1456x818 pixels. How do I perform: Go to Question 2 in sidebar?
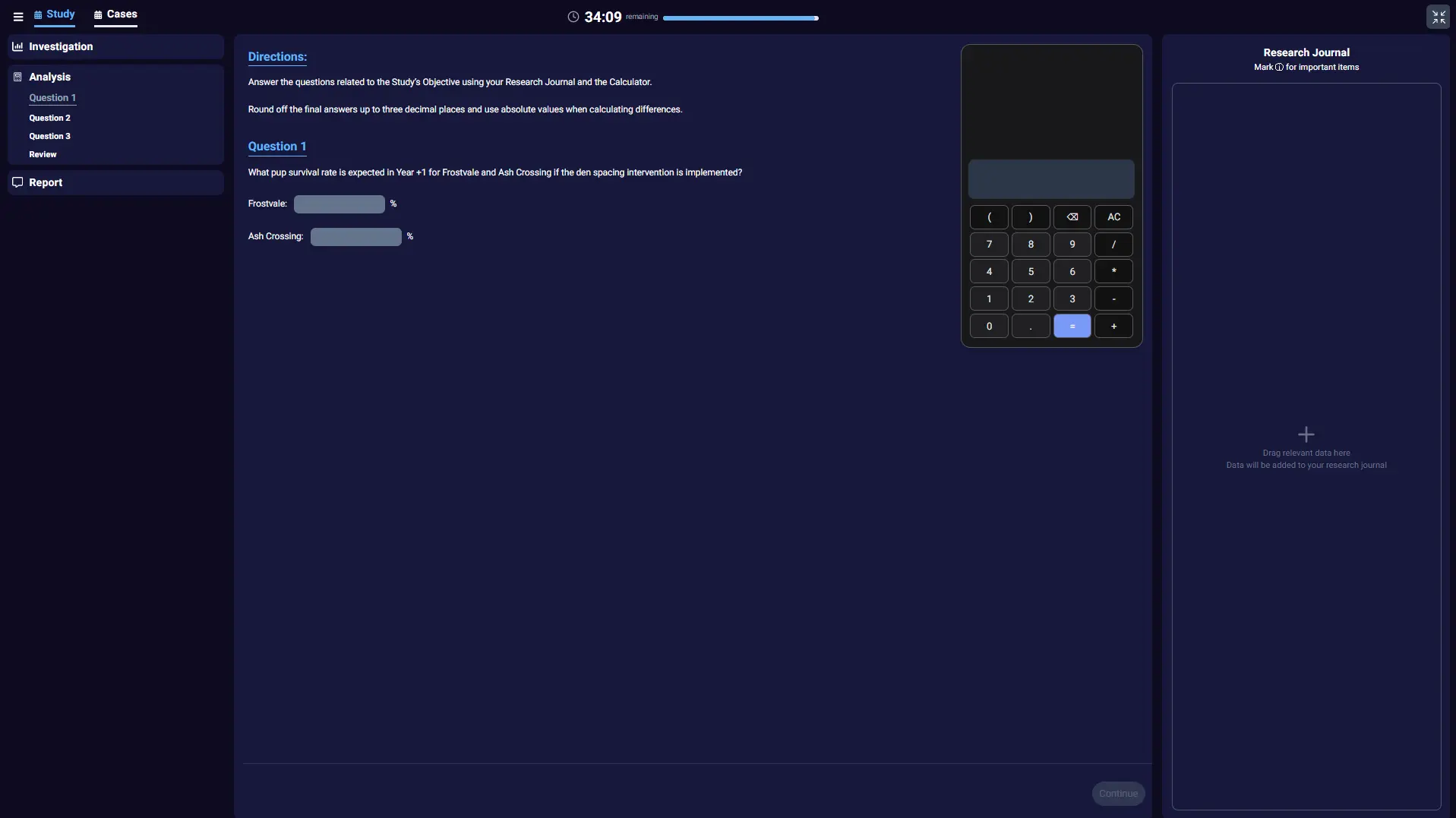pos(49,118)
